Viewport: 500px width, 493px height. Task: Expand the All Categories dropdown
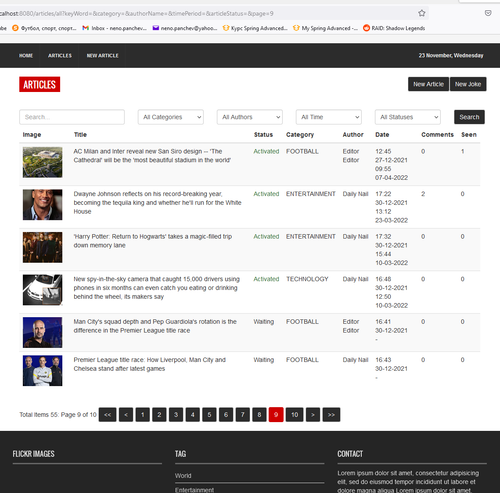coord(171,117)
